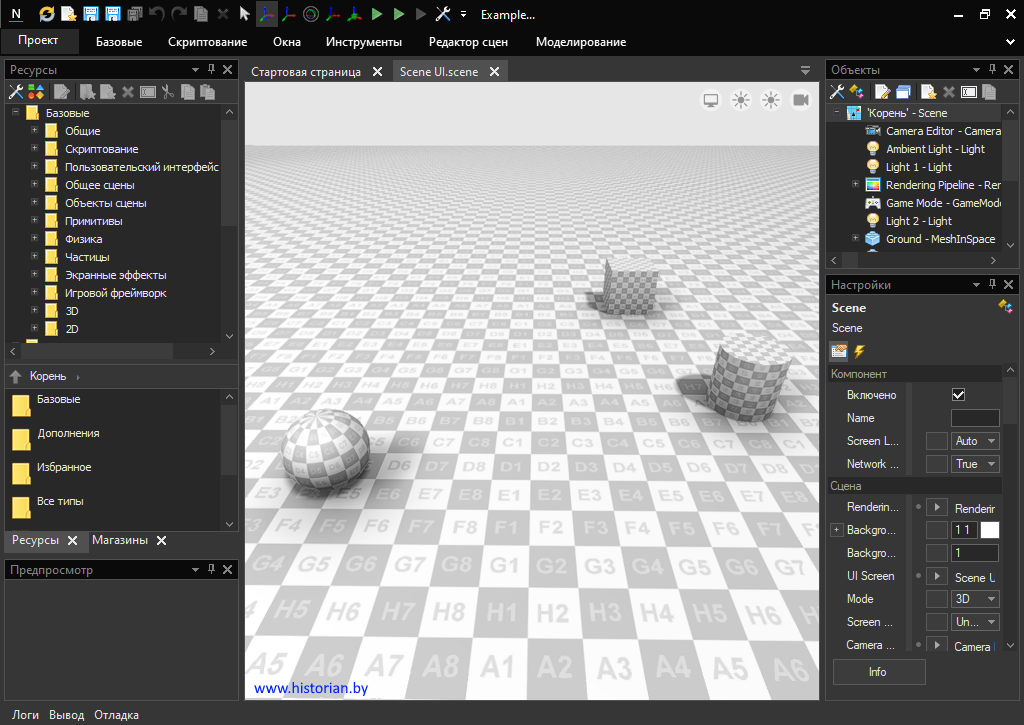Click the Вывод button in status bar
1024x725 pixels.
pos(67,715)
